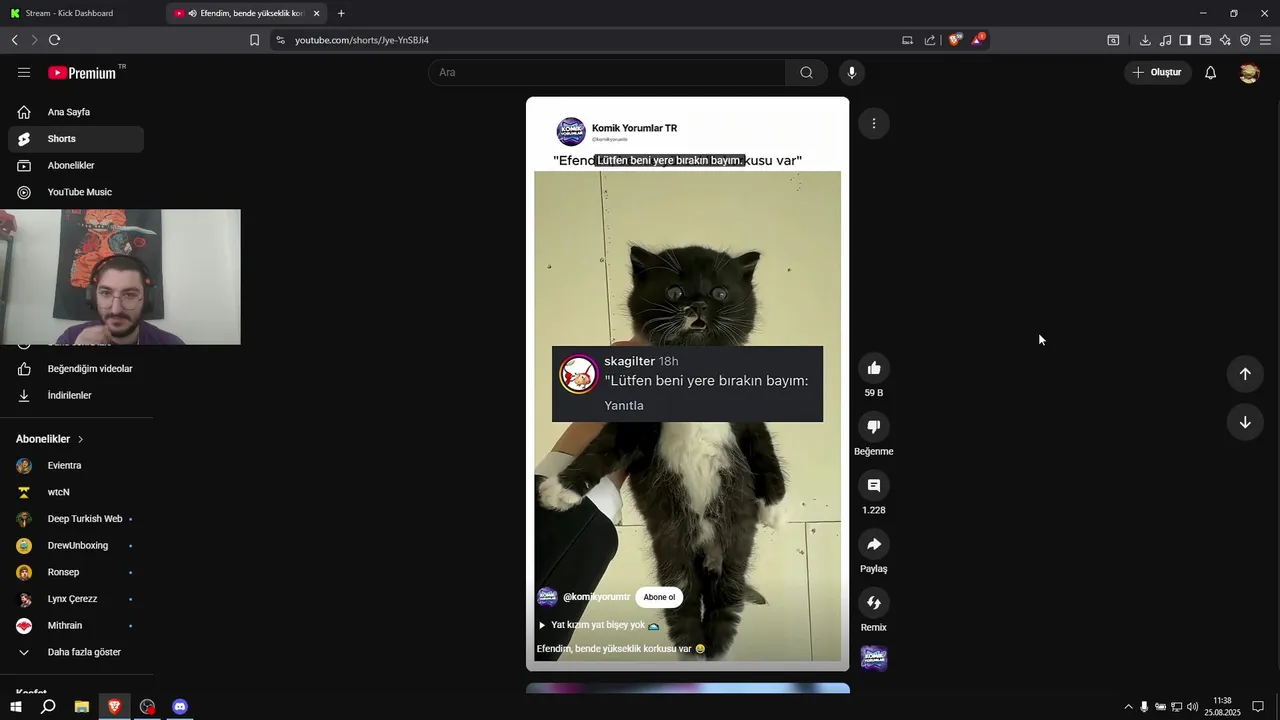1280x720 pixels.
Task: Open Abonelikler in sidebar
Action: (76, 165)
